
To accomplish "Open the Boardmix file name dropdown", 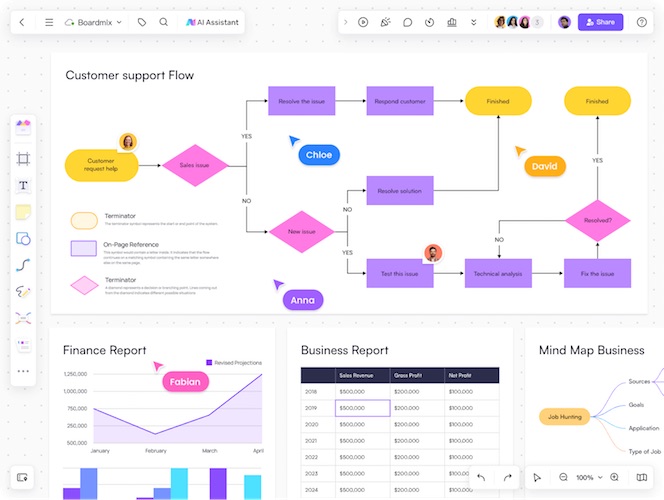I will click(93, 22).
